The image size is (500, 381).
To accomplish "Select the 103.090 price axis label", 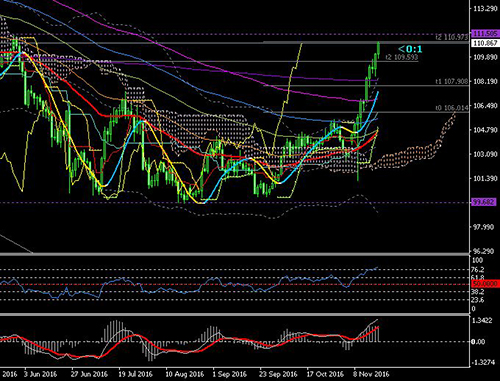I will (485, 154).
